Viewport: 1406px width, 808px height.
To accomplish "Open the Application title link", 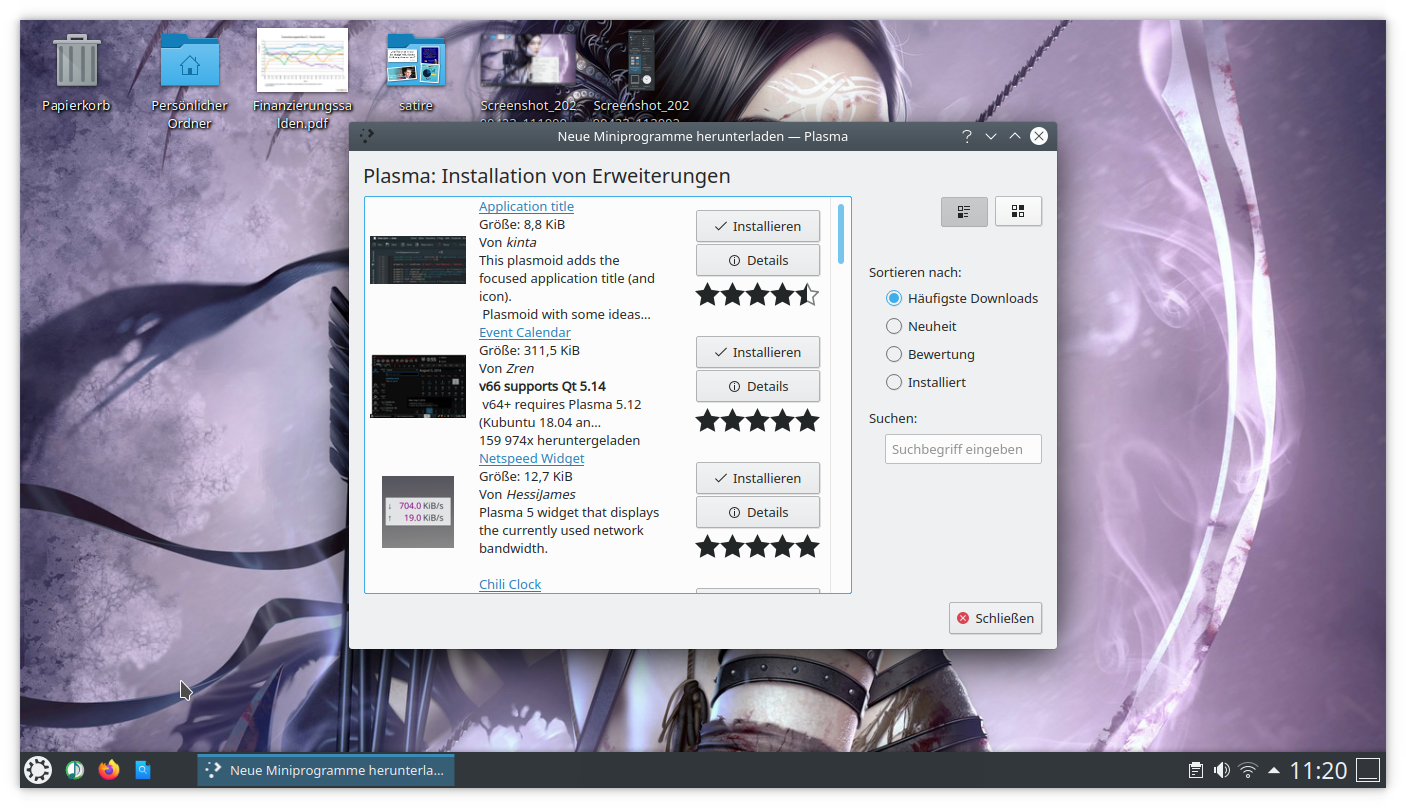I will [x=526, y=206].
